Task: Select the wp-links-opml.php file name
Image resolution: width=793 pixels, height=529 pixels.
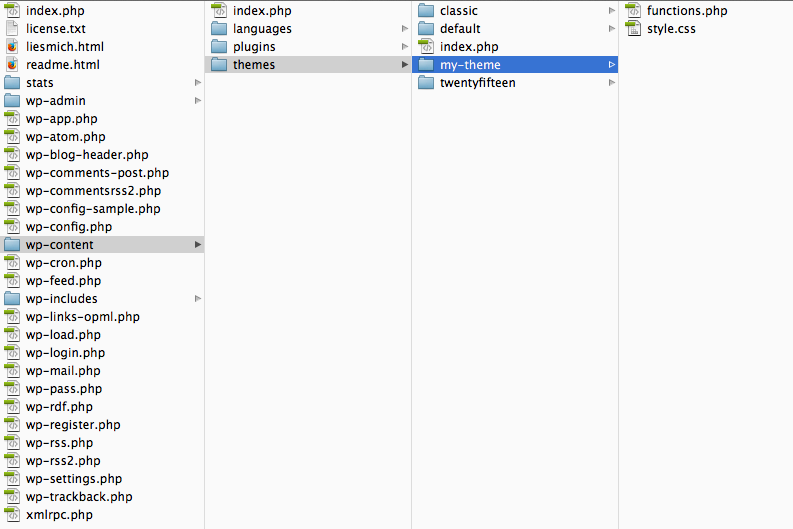Action: click(x=83, y=317)
